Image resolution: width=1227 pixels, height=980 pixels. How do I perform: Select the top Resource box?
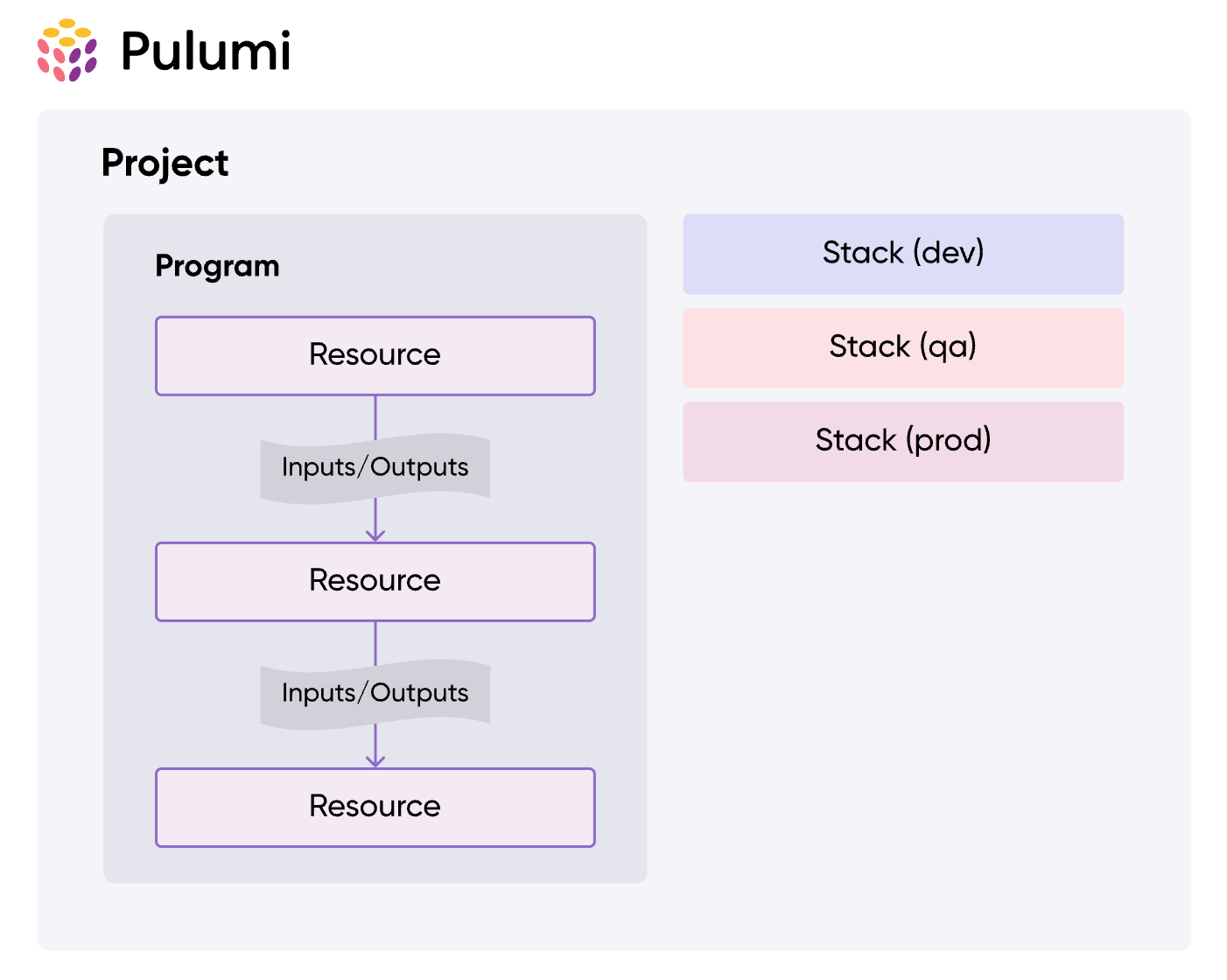[x=375, y=355]
